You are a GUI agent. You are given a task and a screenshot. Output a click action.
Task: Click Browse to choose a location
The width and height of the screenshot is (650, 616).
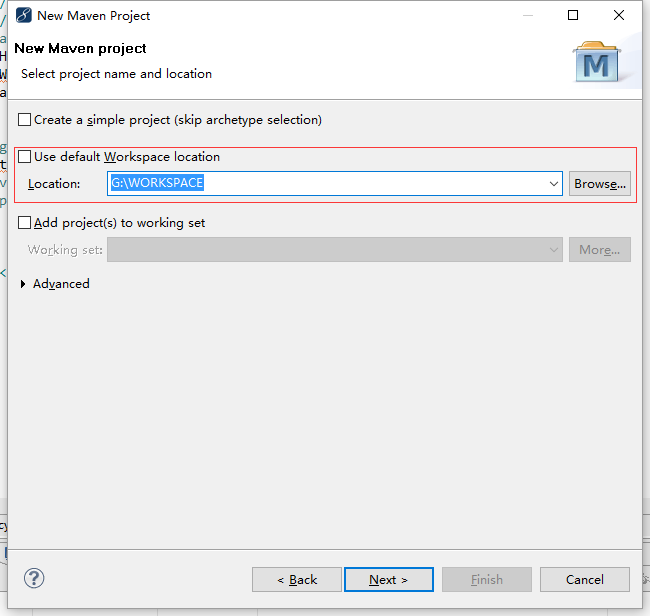[600, 184]
